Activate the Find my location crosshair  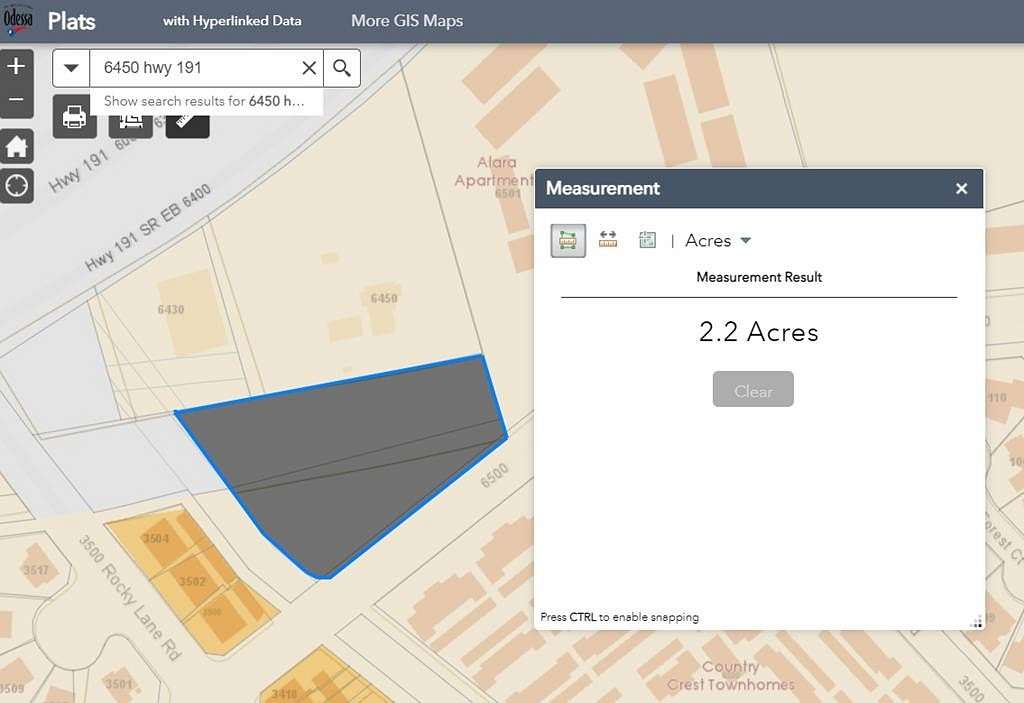pos(16,186)
